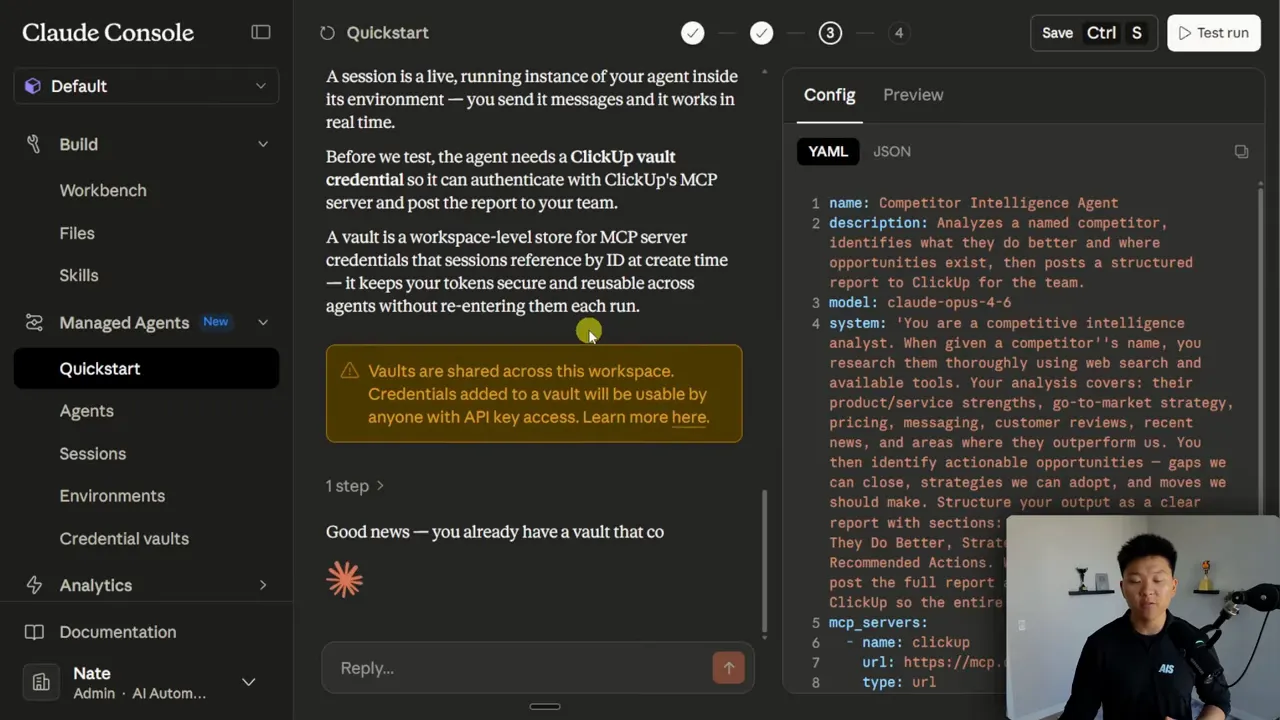Follow the Learn more here link
This screenshot has height=720, width=1280.
coord(688,417)
